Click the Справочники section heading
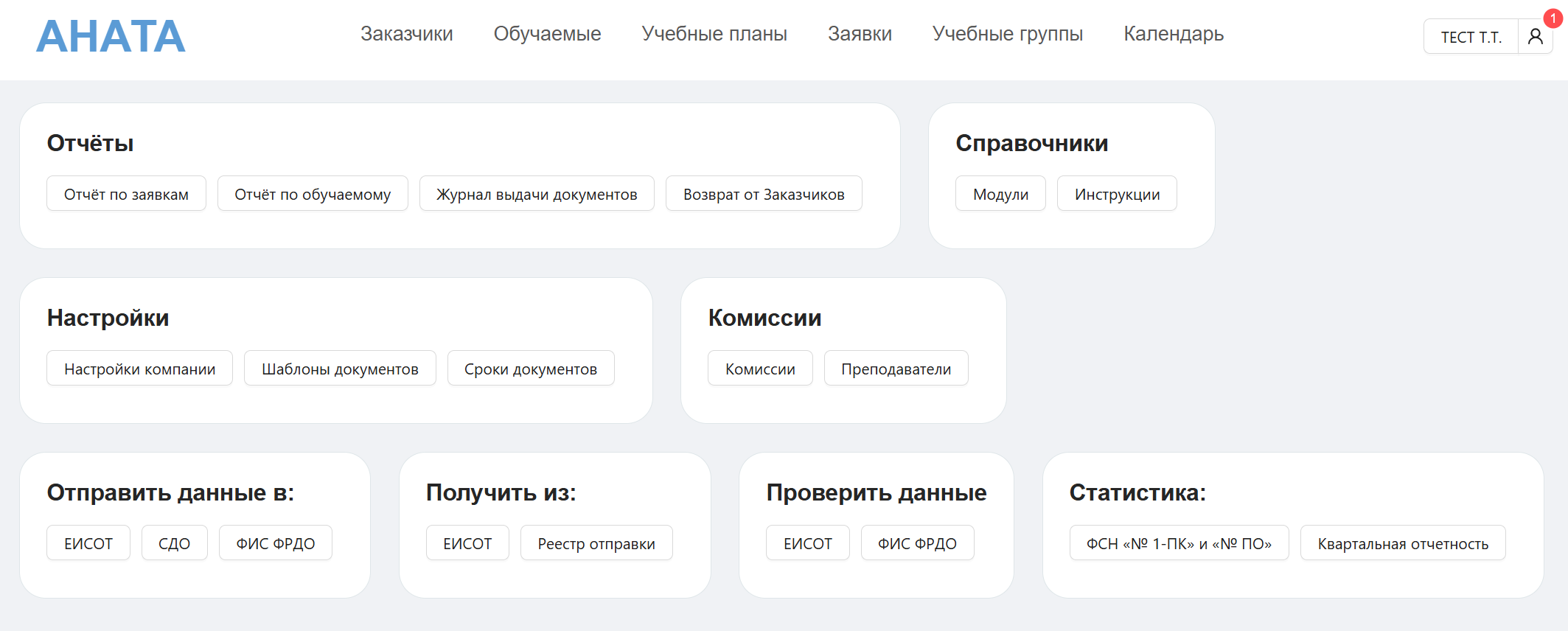The width and height of the screenshot is (1568, 631). (1031, 143)
